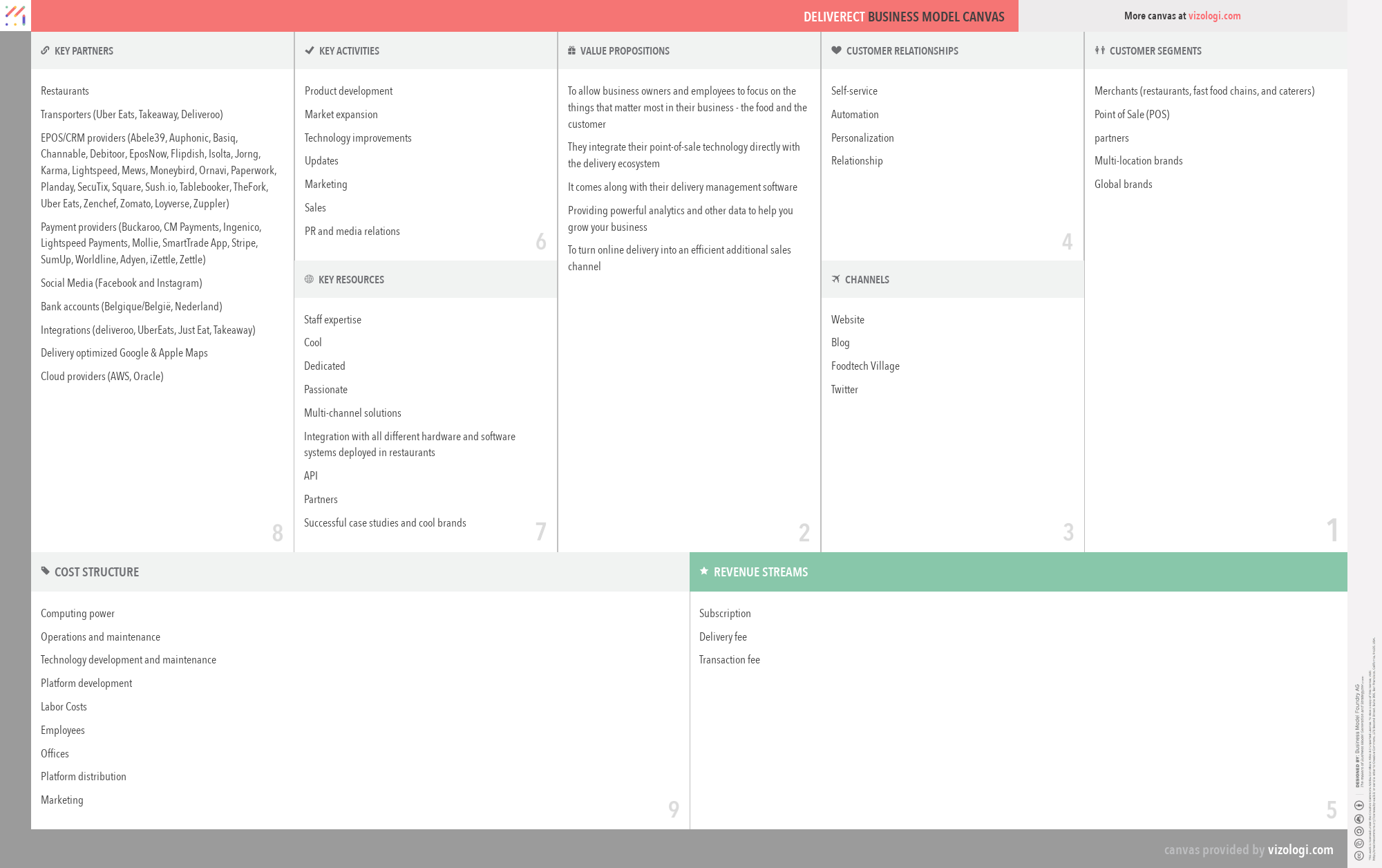Click the link icon beside Key Partners
This screenshot has width=1382, height=868.
(46, 50)
